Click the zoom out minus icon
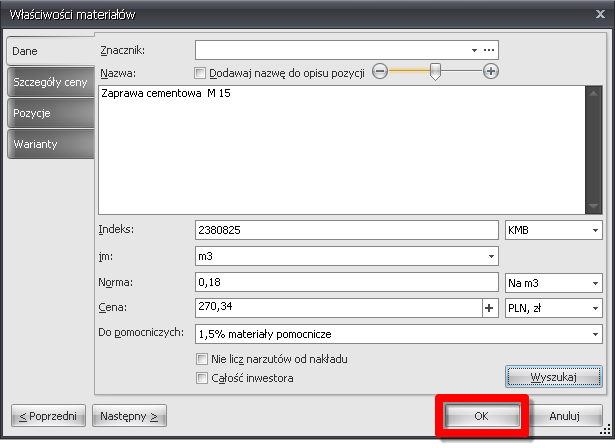The image size is (615, 448). tap(379, 71)
